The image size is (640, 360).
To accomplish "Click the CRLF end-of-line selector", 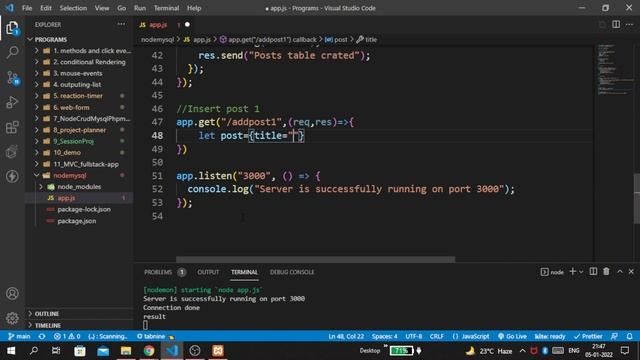I will [436, 336].
